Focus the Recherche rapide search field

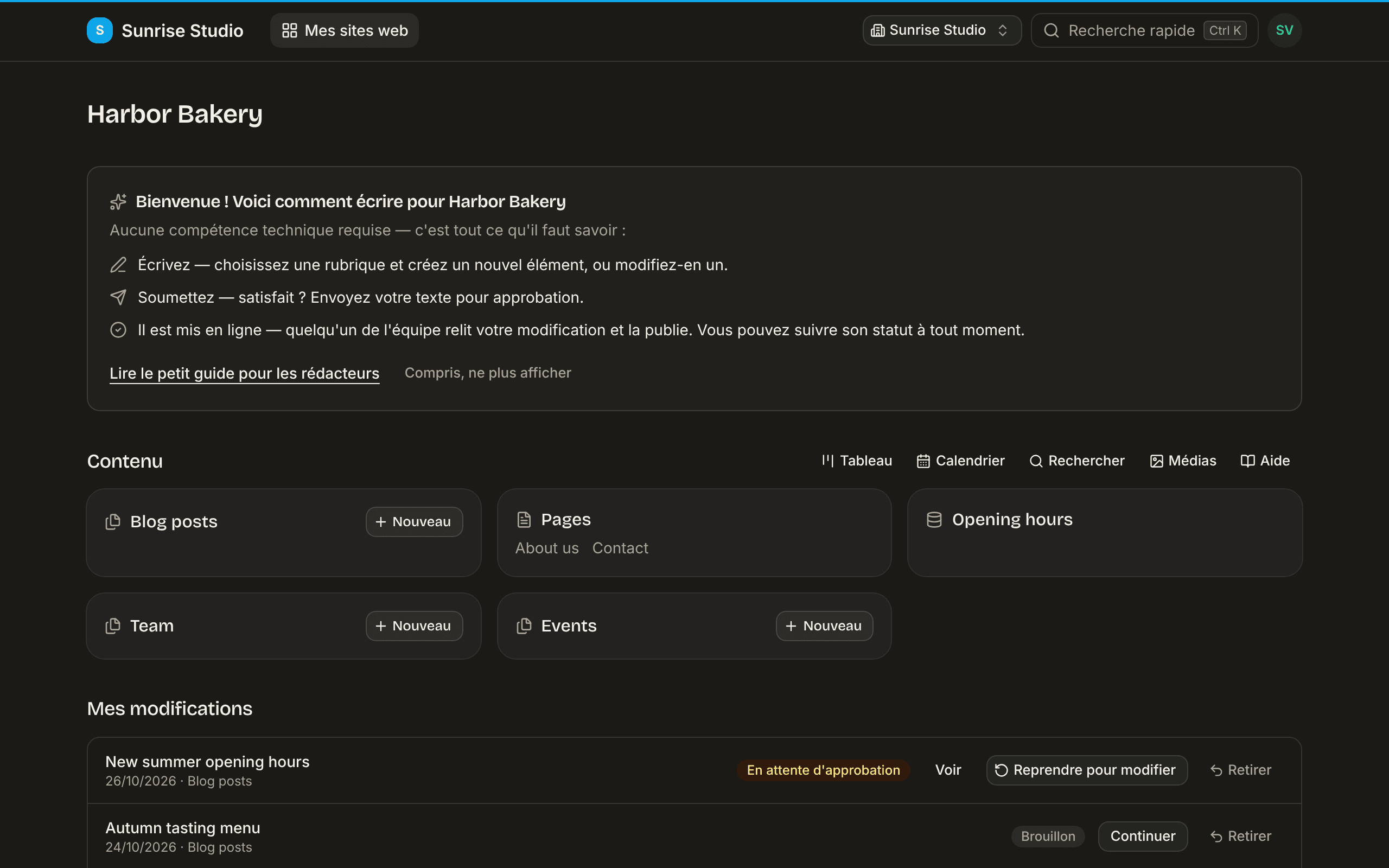1144,30
